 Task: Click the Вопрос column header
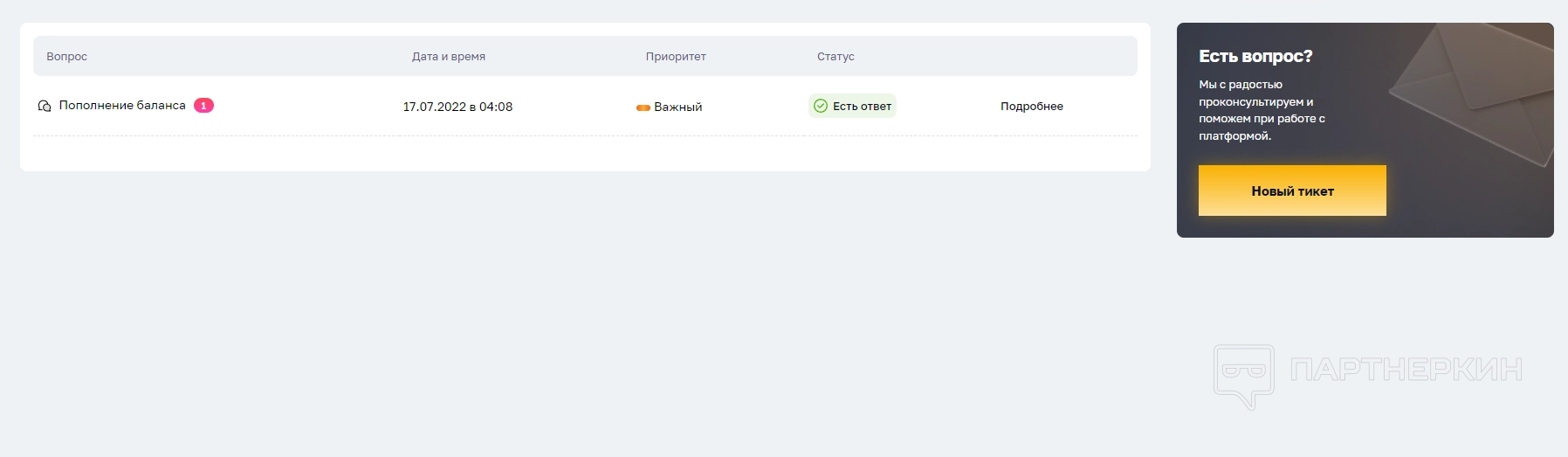point(66,57)
